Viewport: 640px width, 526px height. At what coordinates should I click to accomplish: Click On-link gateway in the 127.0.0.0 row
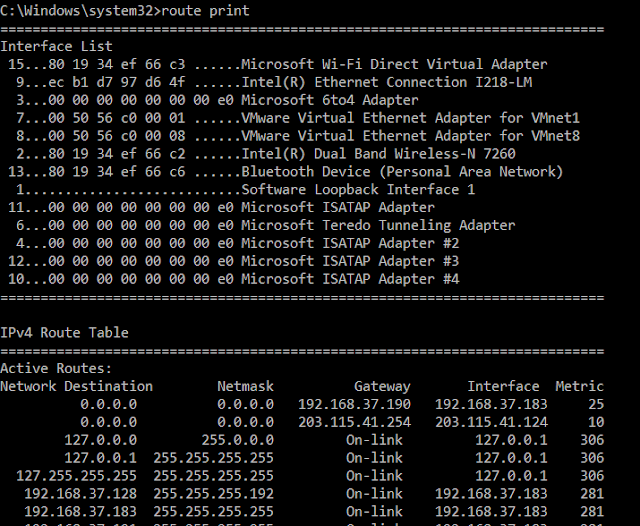374,440
